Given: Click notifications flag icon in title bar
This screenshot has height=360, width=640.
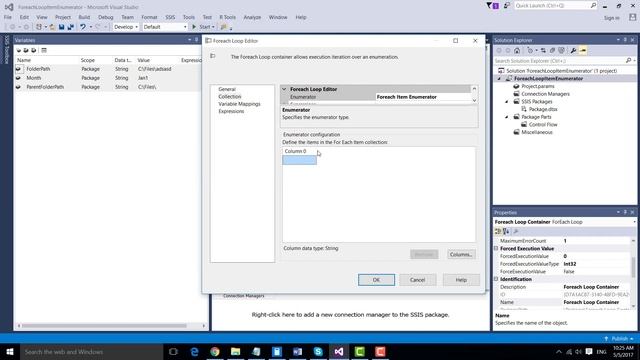Looking at the screenshot, I should (x=492, y=6).
